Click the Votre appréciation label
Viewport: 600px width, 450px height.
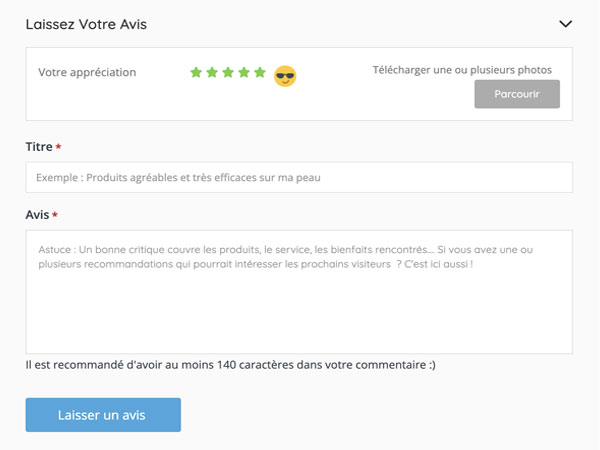pyautogui.click(x=87, y=72)
